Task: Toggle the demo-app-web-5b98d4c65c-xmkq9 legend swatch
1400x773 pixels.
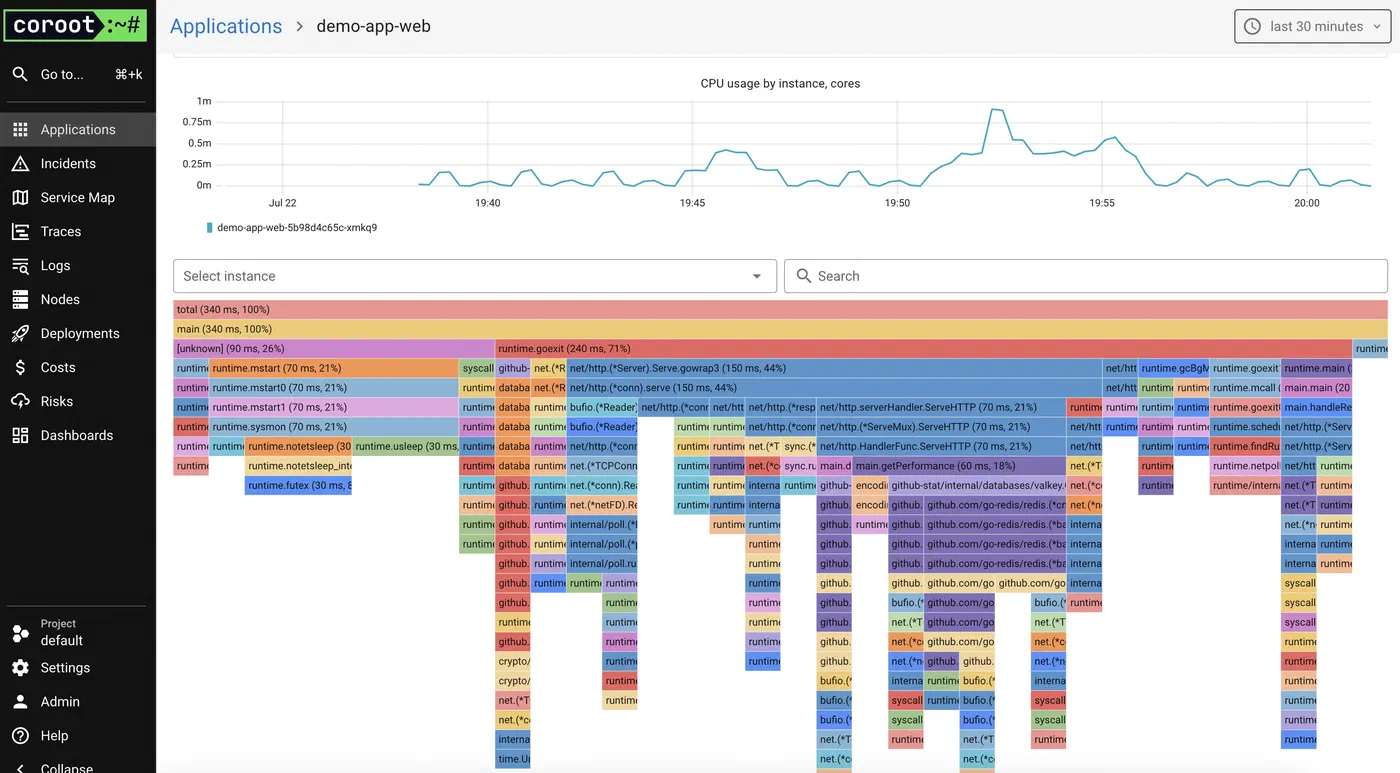Action: (209, 228)
